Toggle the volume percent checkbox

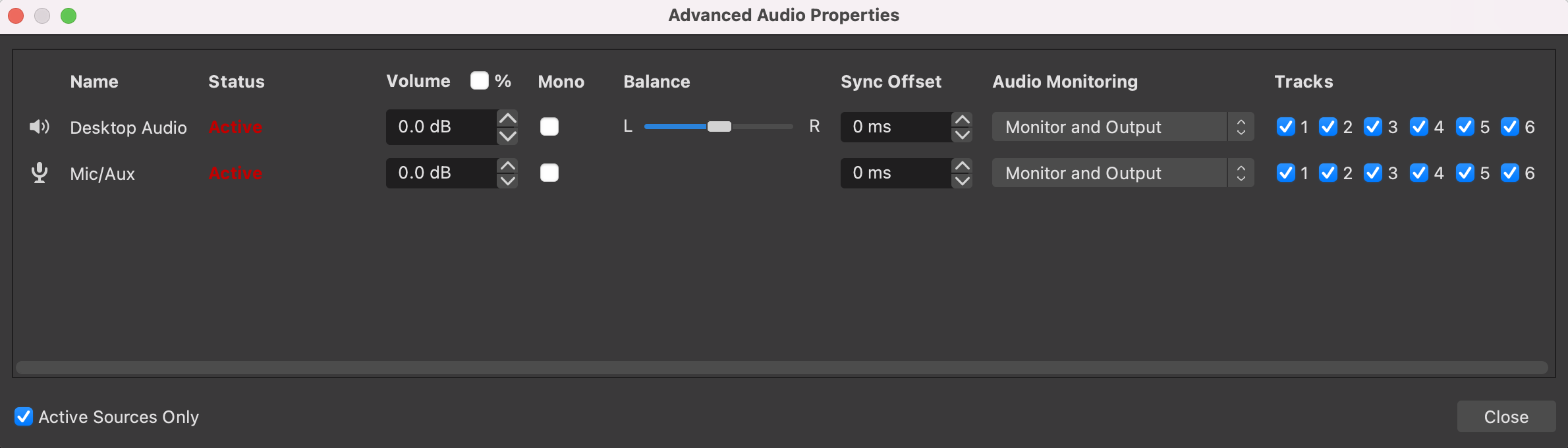(x=480, y=80)
